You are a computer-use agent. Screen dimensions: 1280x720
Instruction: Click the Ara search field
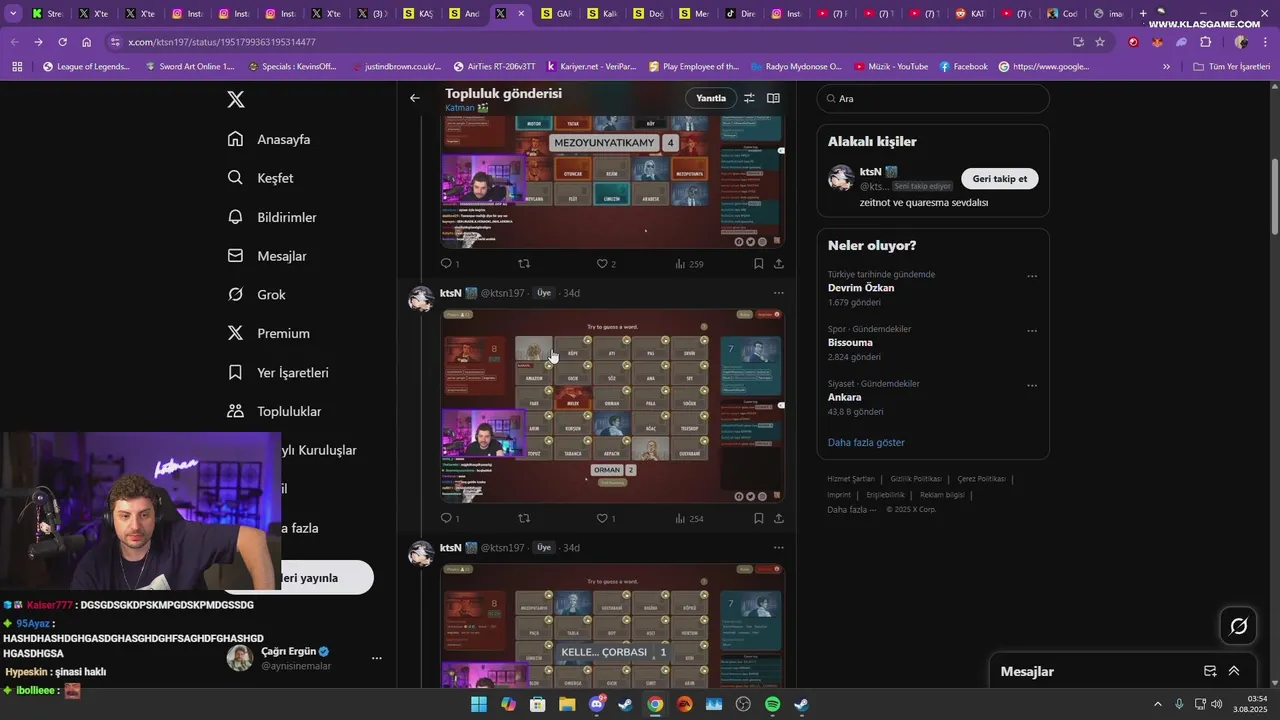click(933, 99)
